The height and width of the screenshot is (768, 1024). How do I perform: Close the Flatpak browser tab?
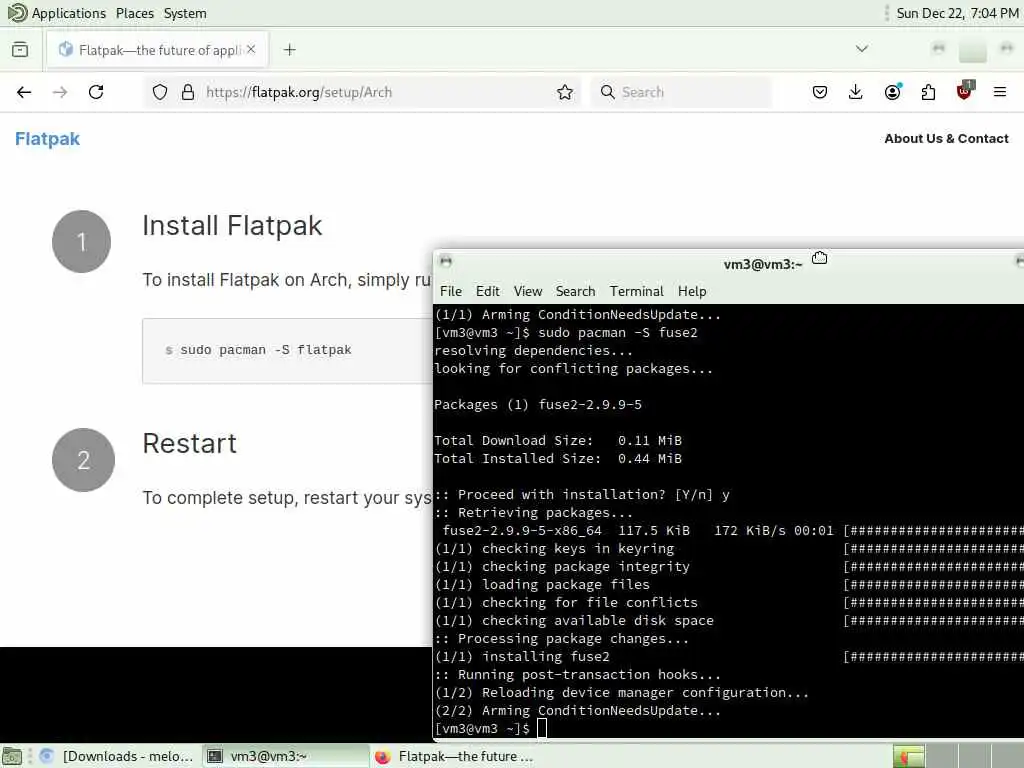pyautogui.click(x=251, y=50)
